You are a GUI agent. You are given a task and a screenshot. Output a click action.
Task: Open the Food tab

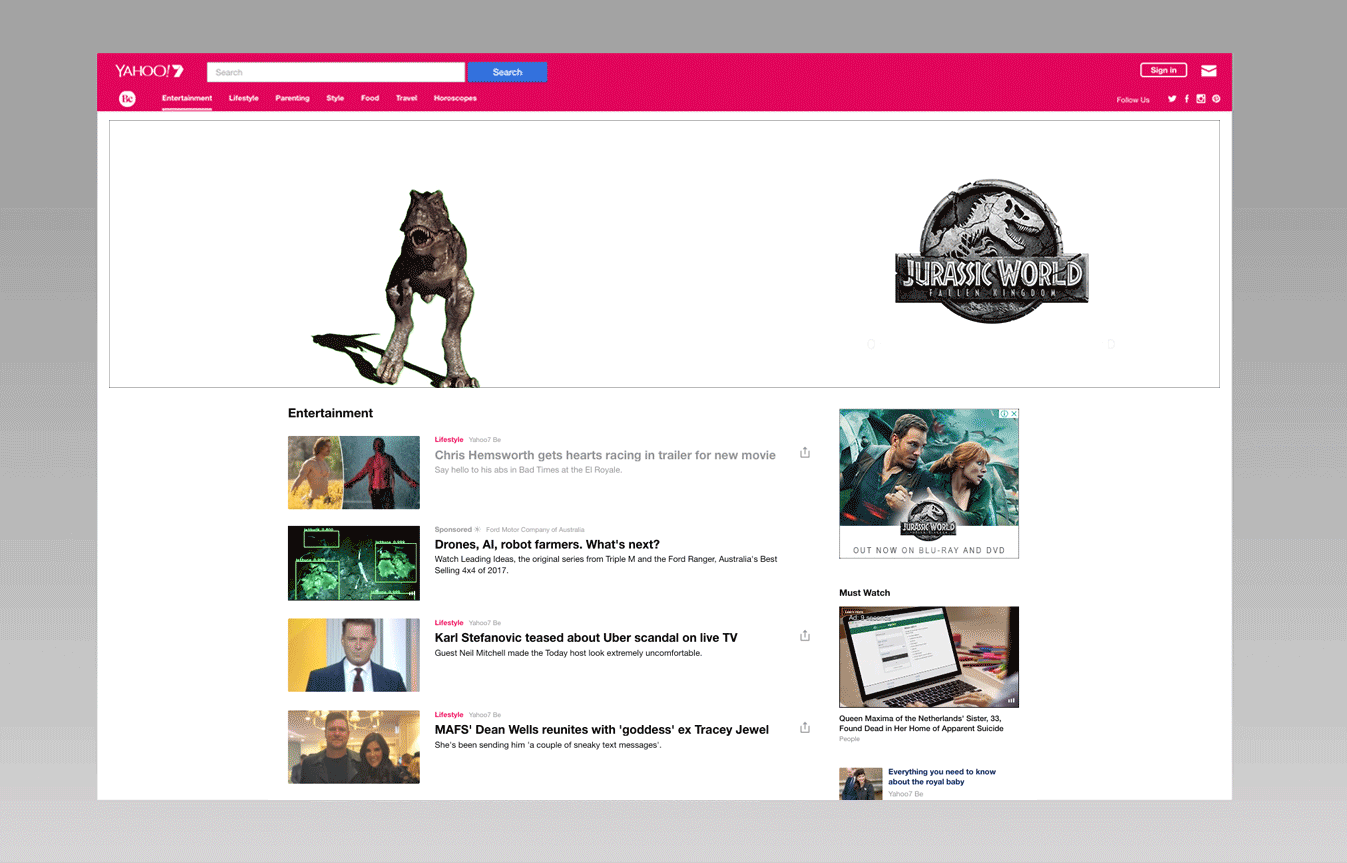tap(370, 98)
